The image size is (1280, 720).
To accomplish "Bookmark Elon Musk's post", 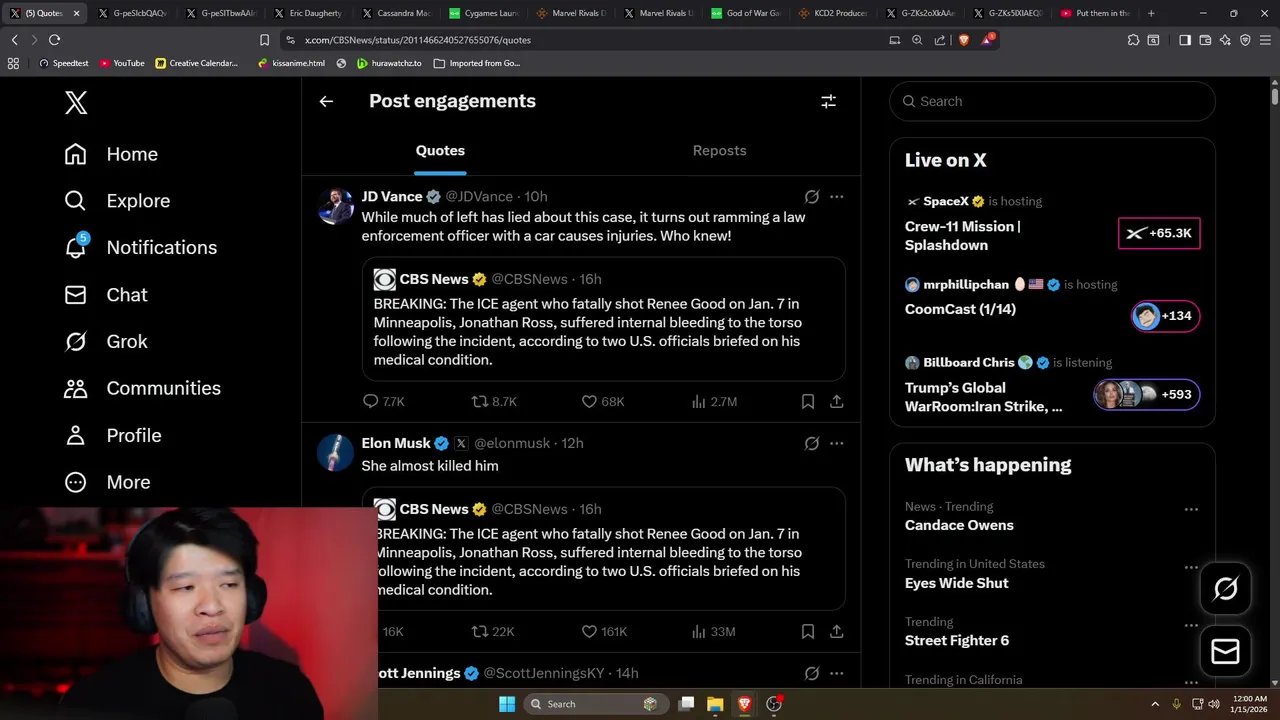I will point(807,631).
